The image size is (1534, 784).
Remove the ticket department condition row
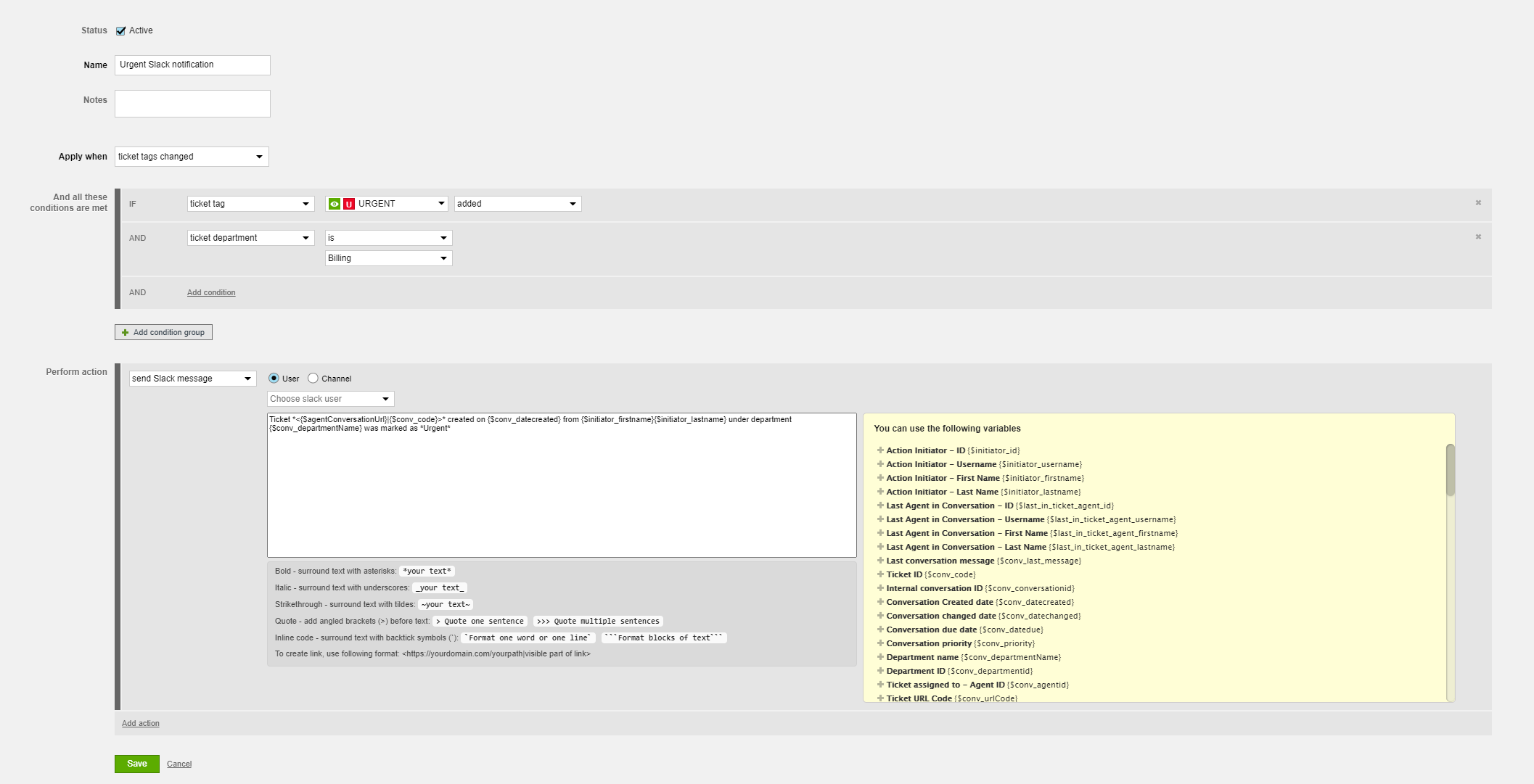pyautogui.click(x=1478, y=237)
